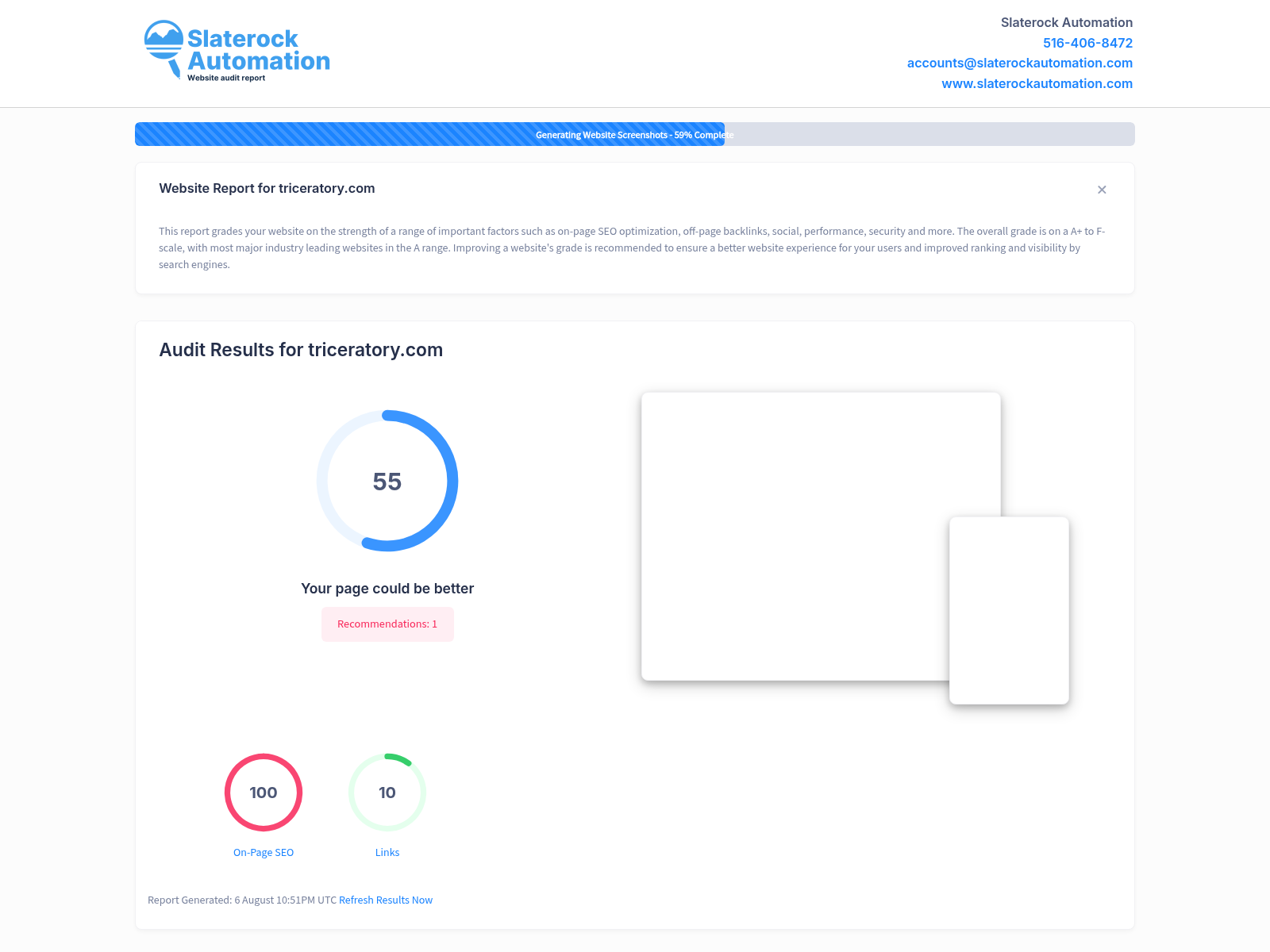This screenshot has height=952, width=1270.
Task: Open the On-Page SEO section link
Action: coord(264,853)
